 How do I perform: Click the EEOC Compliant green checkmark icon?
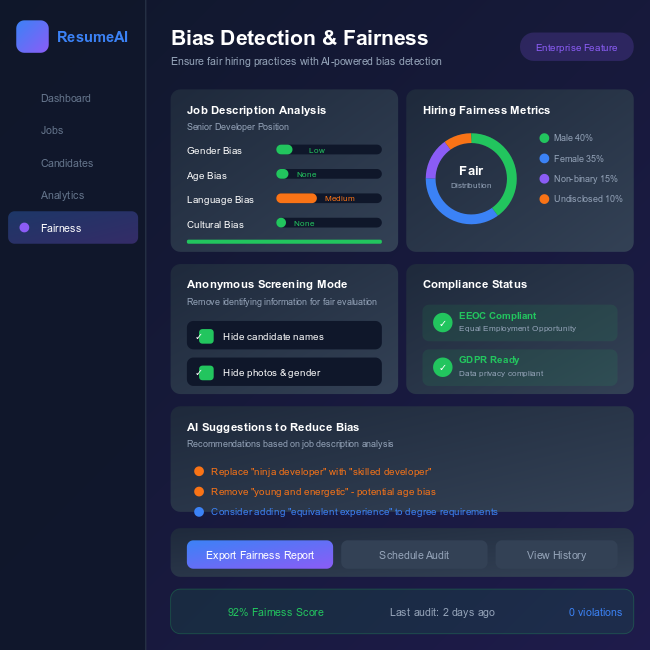pyautogui.click(x=442, y=322)
